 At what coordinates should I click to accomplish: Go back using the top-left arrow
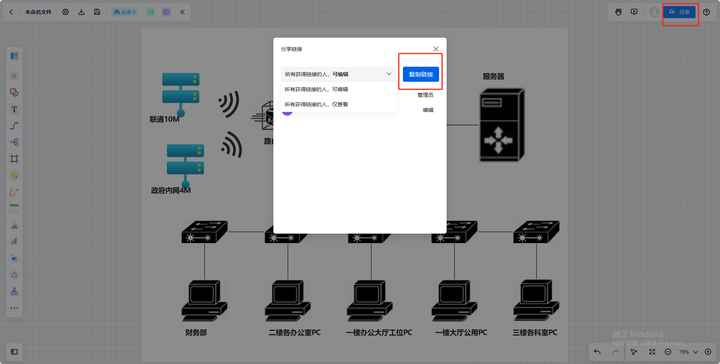coord(11,12)
